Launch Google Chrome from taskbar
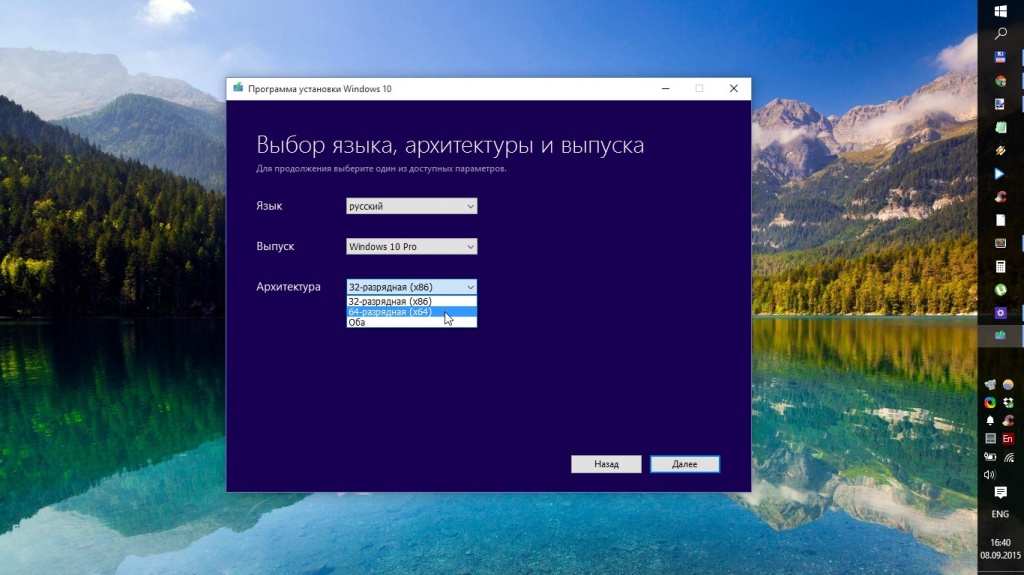This screenshot has height=575, width=1024. pyautogui.click(x=1000, y=81)
